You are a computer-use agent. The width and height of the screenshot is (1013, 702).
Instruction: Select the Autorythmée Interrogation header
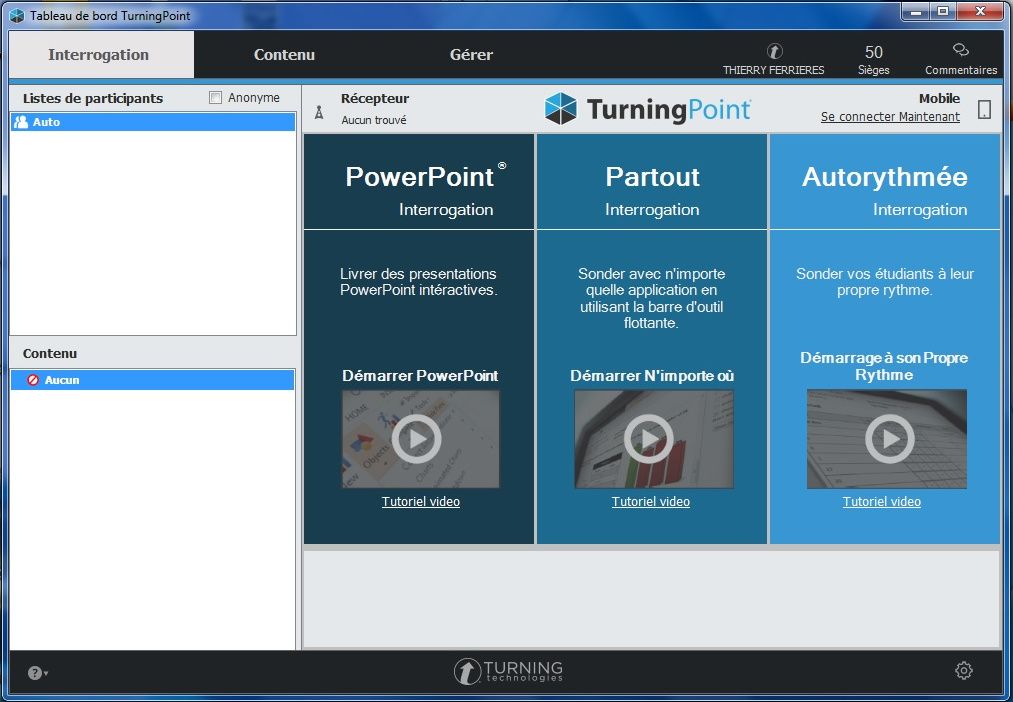tap(884, 182)
